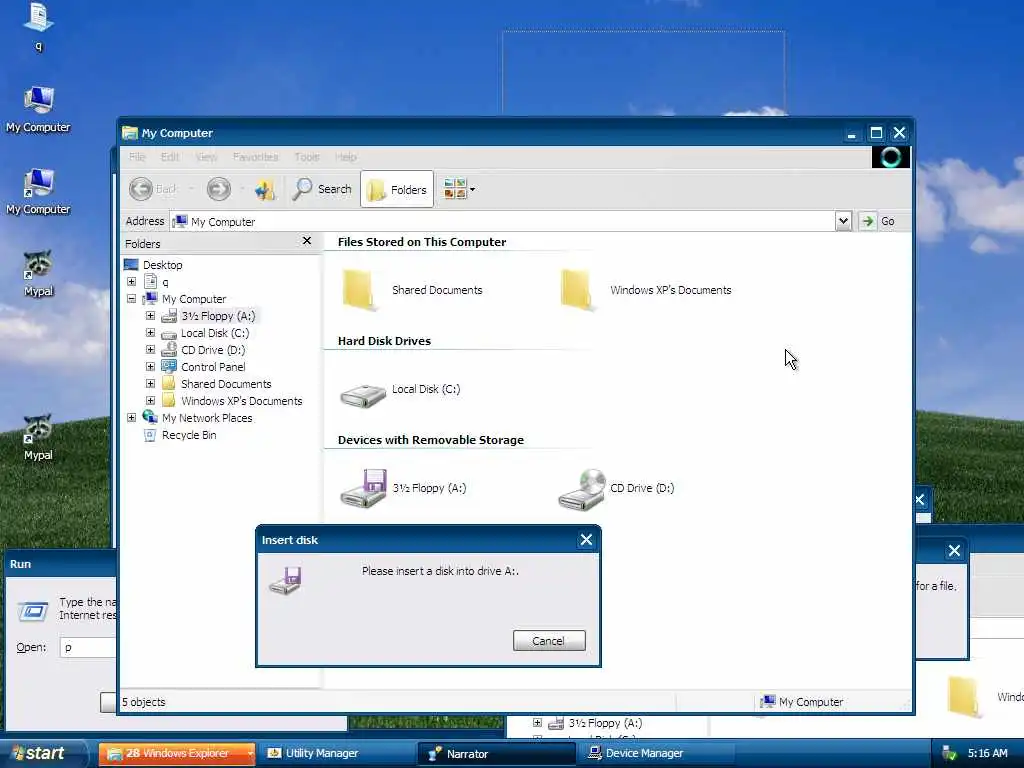Select the Control Panel icon in tree

[169, 366]
